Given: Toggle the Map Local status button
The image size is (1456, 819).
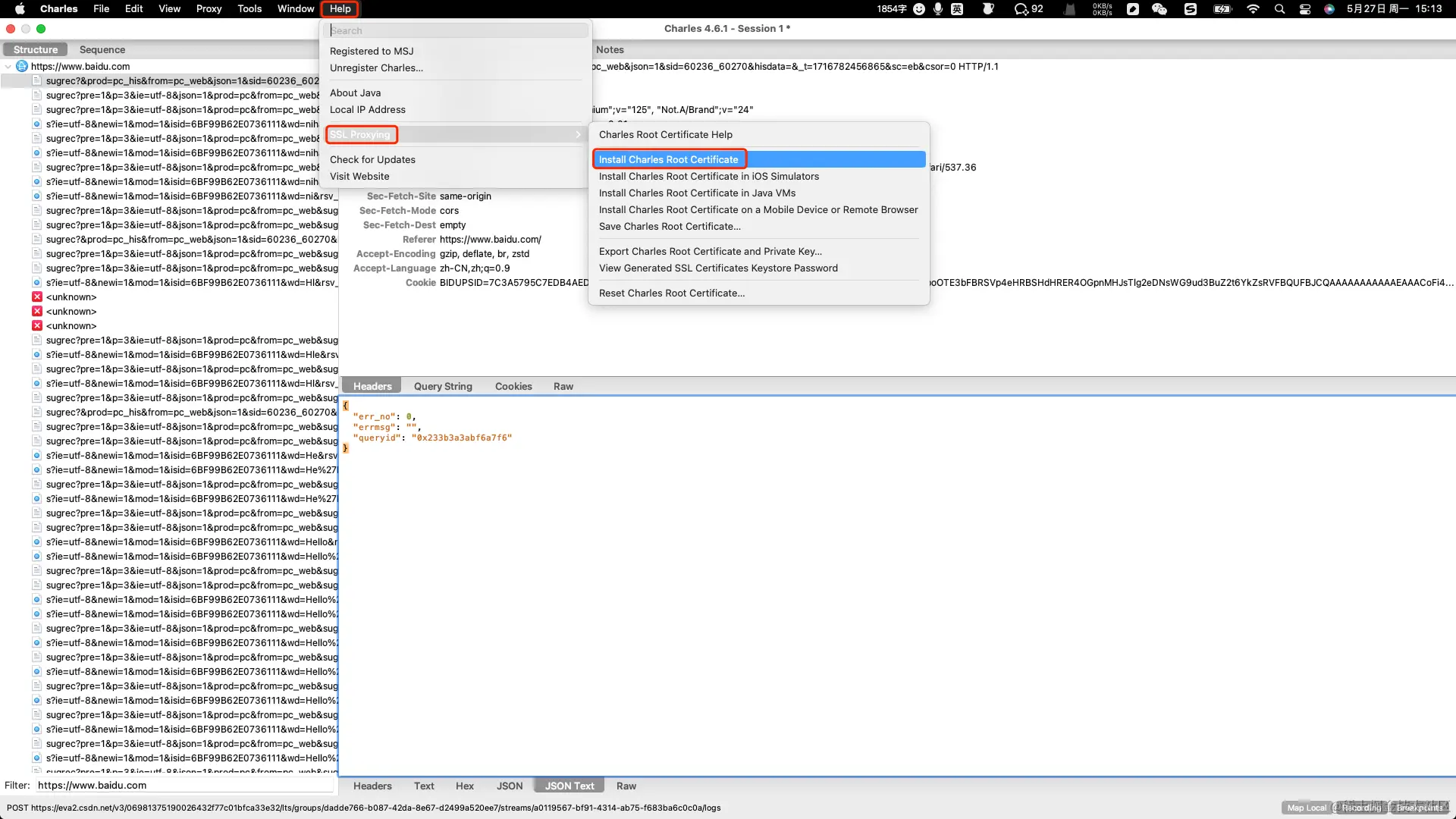Looking at the screenshot, I should pos(1306,808).
